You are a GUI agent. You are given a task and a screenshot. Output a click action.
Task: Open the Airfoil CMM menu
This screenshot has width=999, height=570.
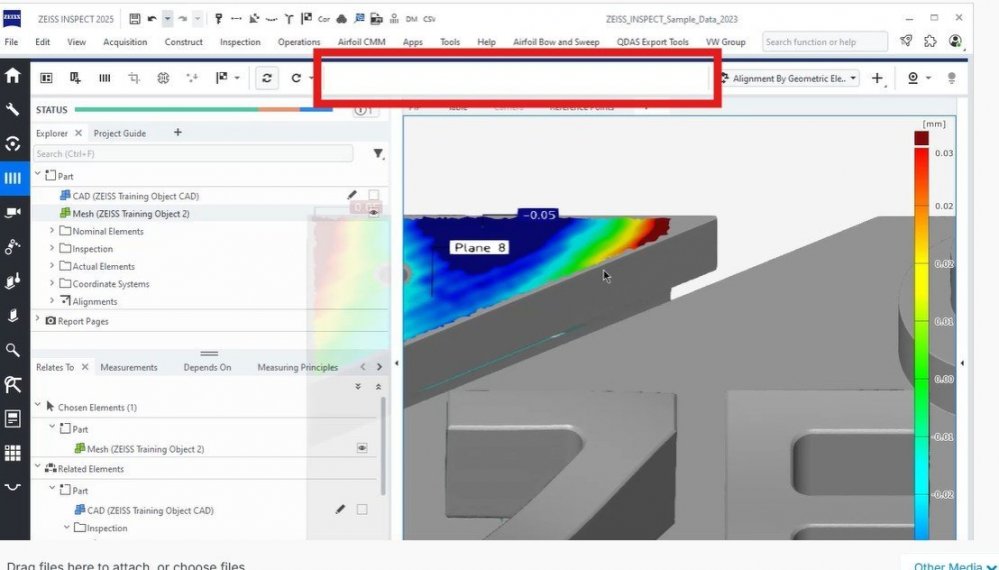[x=361, y=42]
